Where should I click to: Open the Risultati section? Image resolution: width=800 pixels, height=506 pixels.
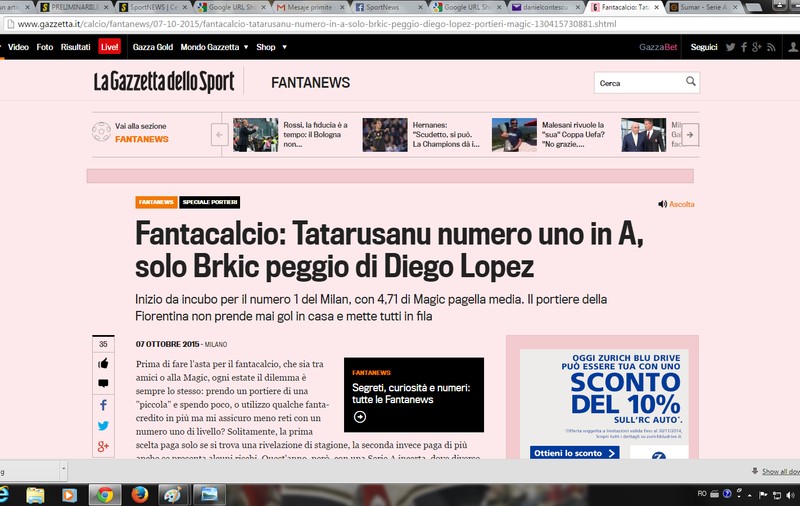coord(76,47)
